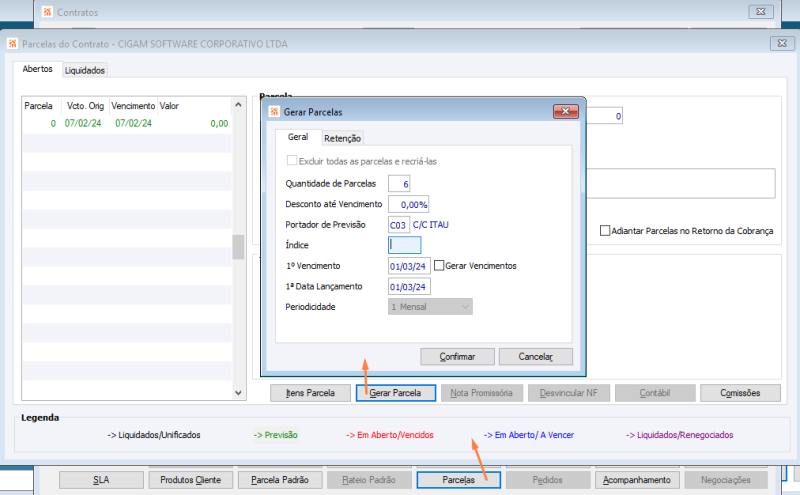Open the Comissões button
Viewport: 800px width, 495px height.
(740, 393)
